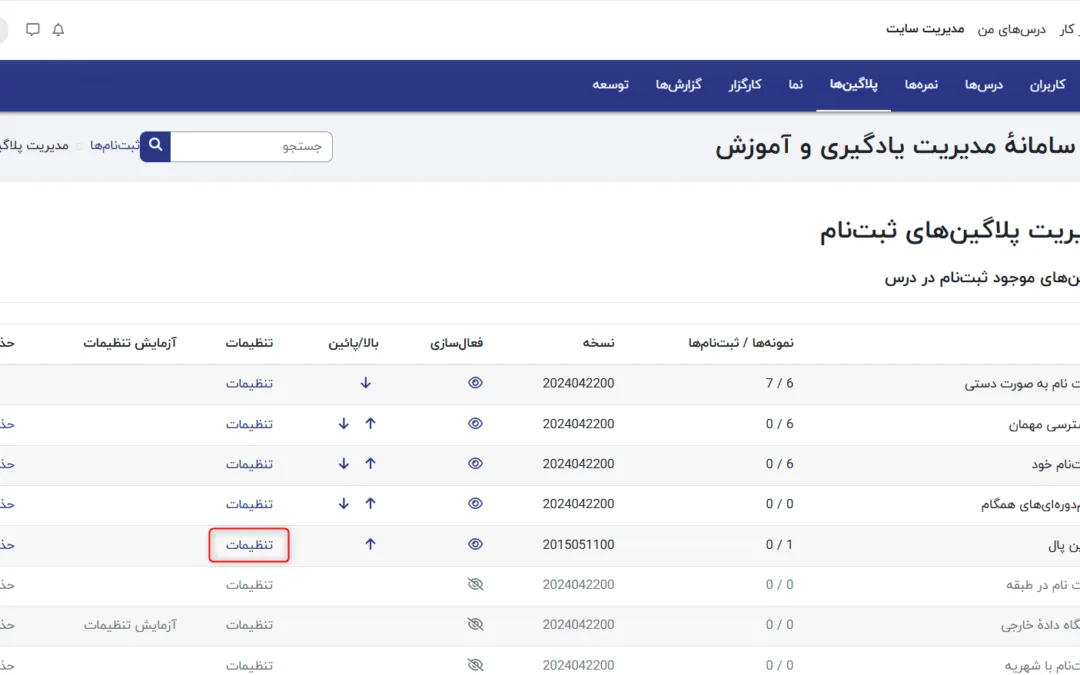
Task: Move self enrolment plugin down with arrow
Action: [x=344, y=464]
